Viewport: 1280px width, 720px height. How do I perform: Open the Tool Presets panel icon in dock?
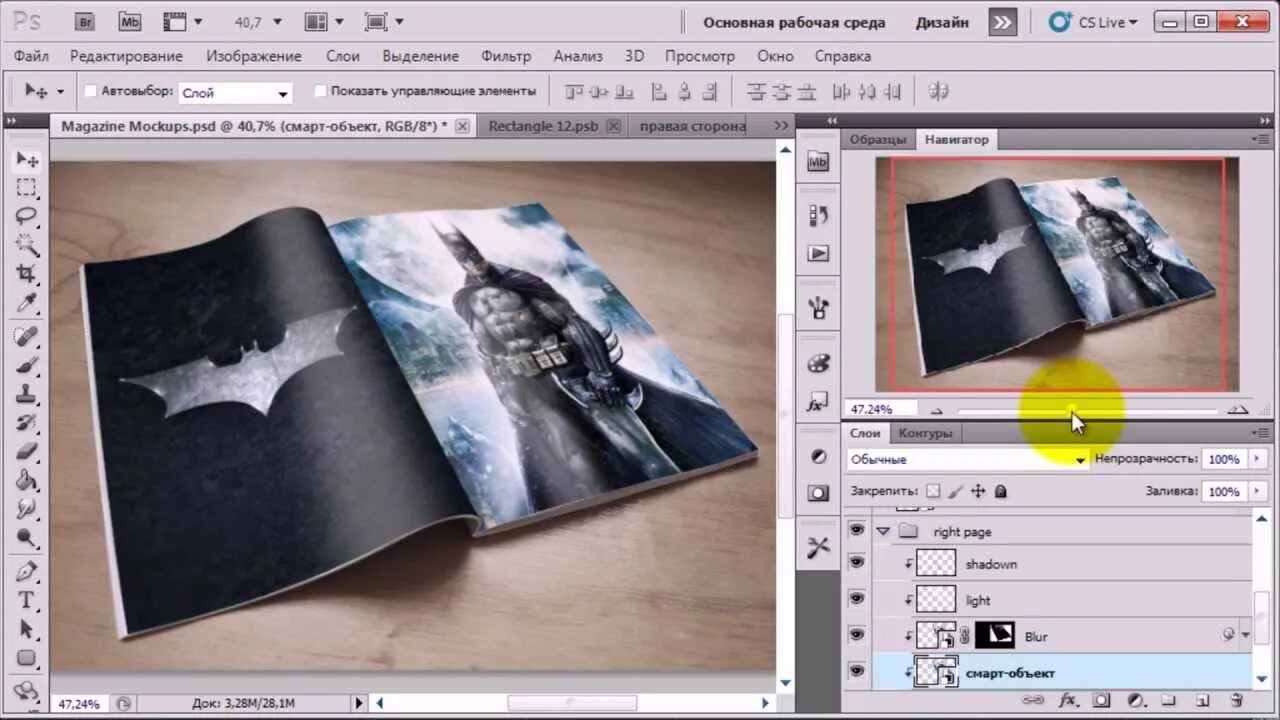(x=819, y=546)
